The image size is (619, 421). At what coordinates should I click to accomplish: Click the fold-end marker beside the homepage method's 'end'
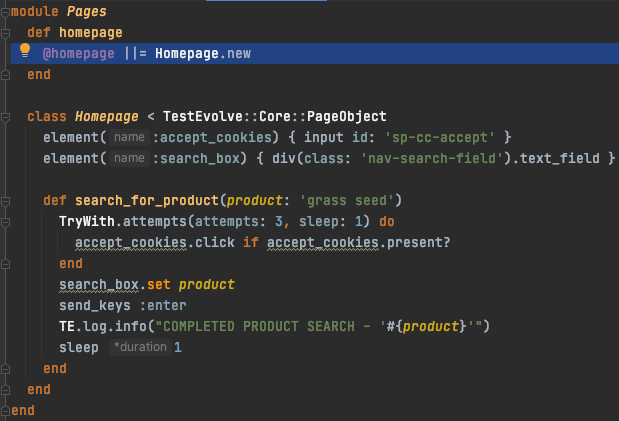[x=5, y=75]
